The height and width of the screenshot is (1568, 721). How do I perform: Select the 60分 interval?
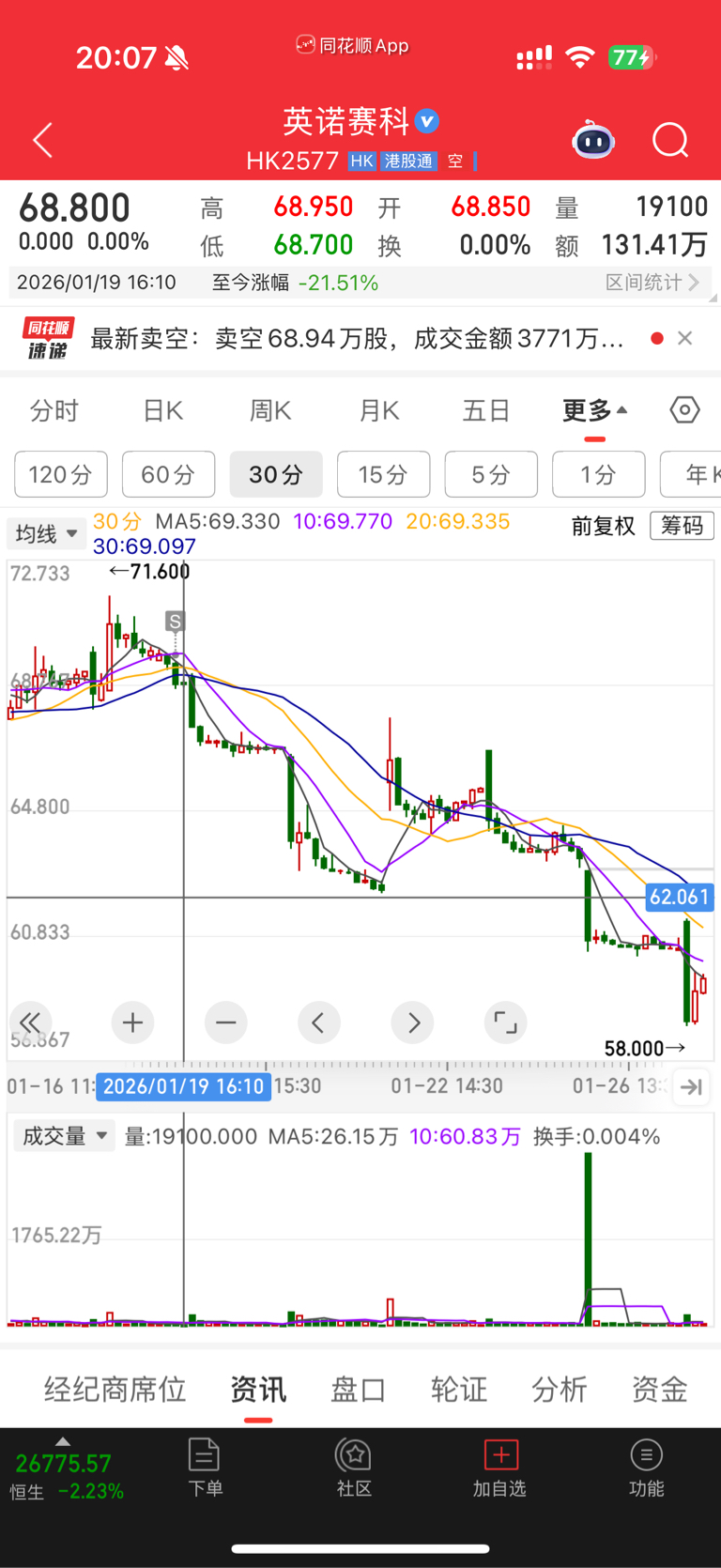pyautogui.click(x=168, y=474)
